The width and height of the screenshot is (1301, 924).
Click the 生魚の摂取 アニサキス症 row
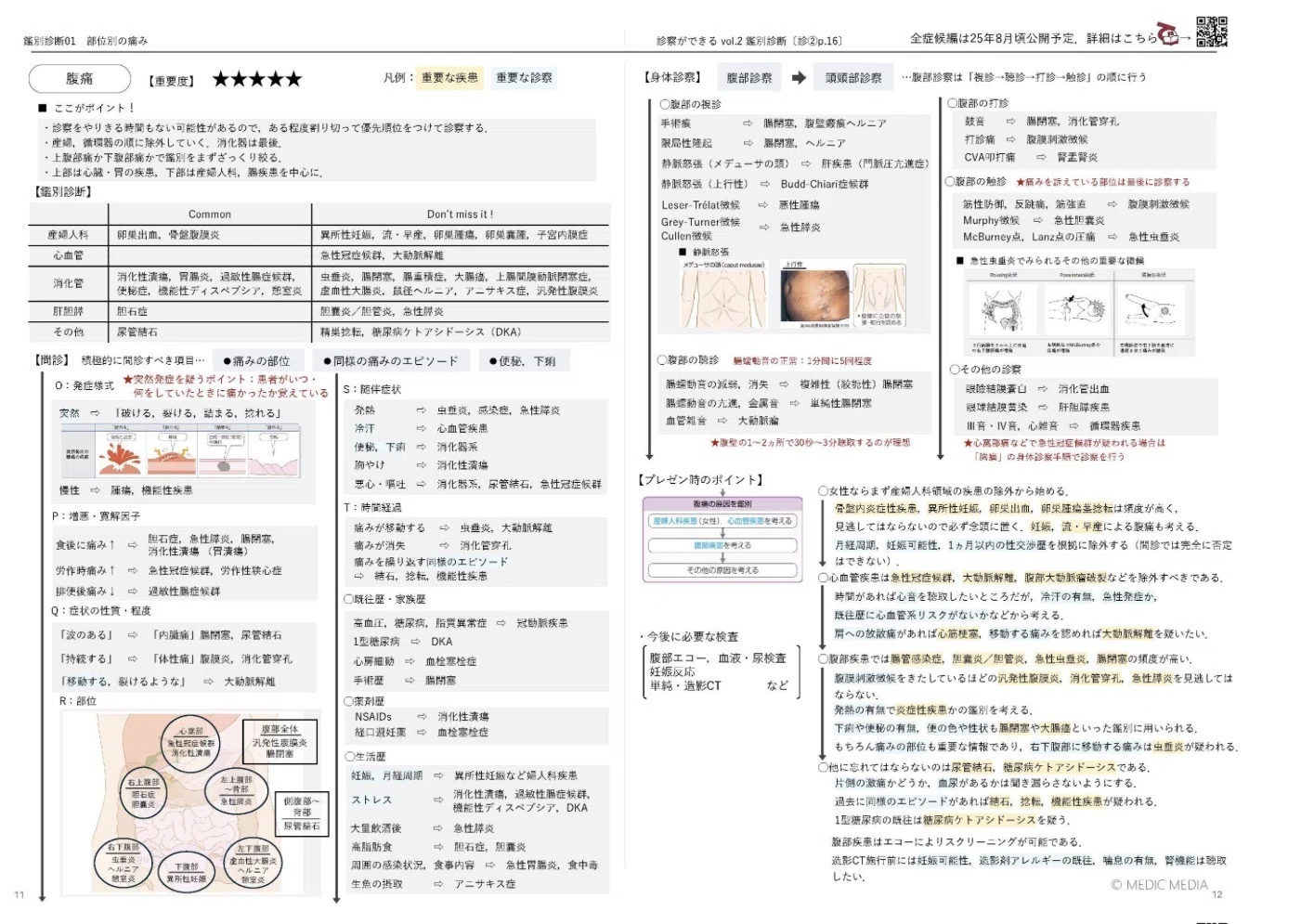coord(433,884)
